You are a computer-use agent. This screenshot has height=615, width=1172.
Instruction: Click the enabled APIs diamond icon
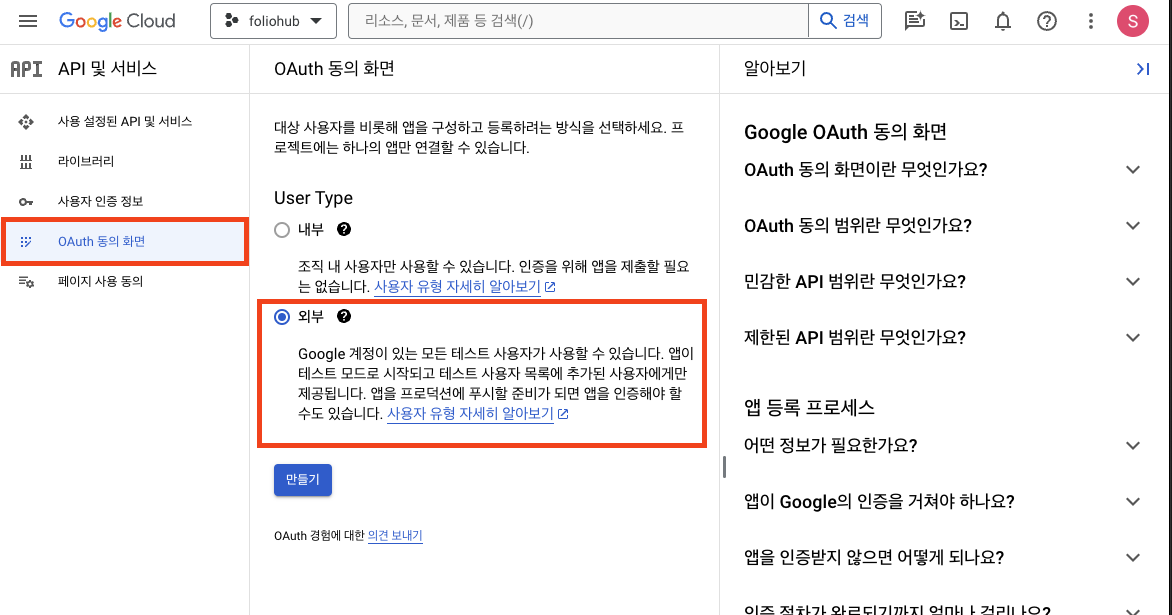coord(26,122)
